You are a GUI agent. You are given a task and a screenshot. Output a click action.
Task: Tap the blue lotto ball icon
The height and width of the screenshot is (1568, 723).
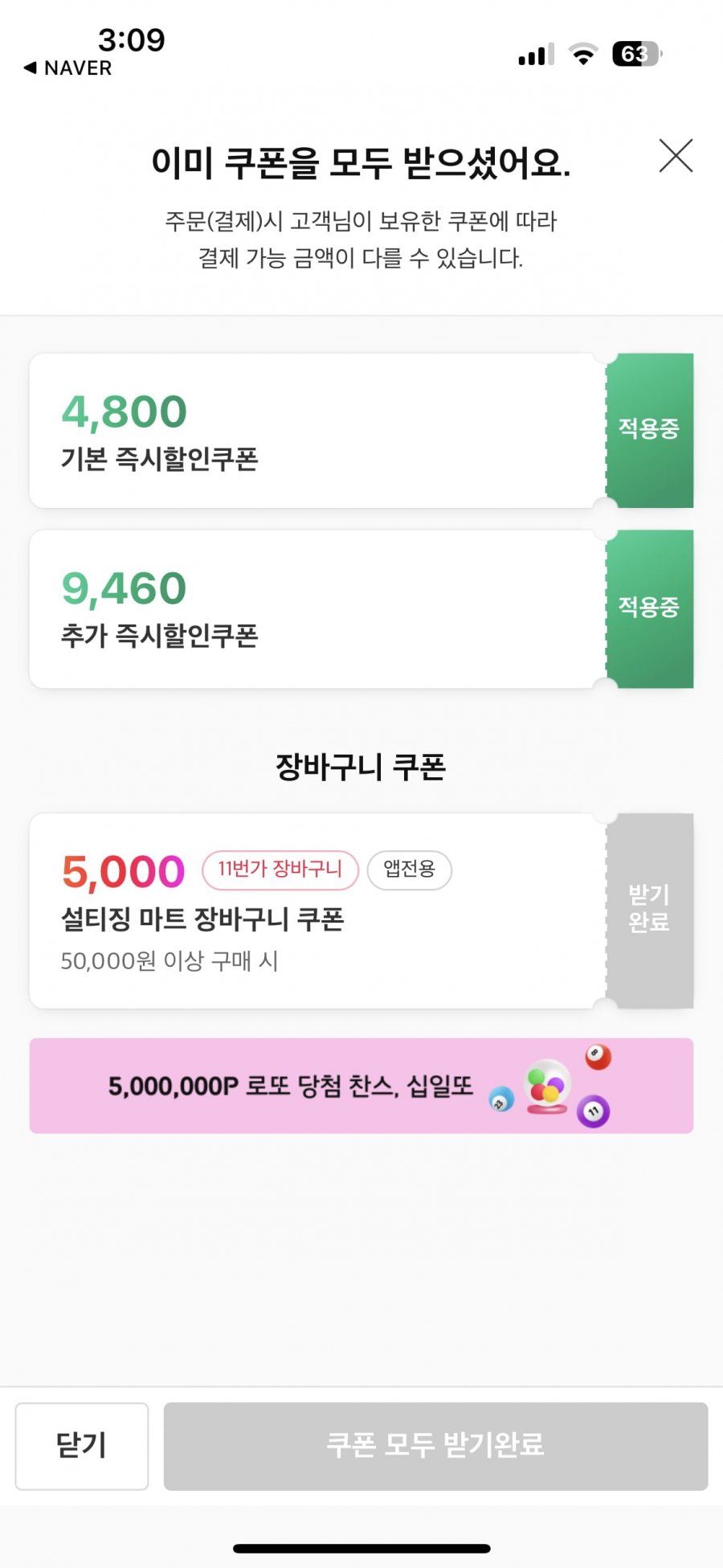coord(501,1099)
